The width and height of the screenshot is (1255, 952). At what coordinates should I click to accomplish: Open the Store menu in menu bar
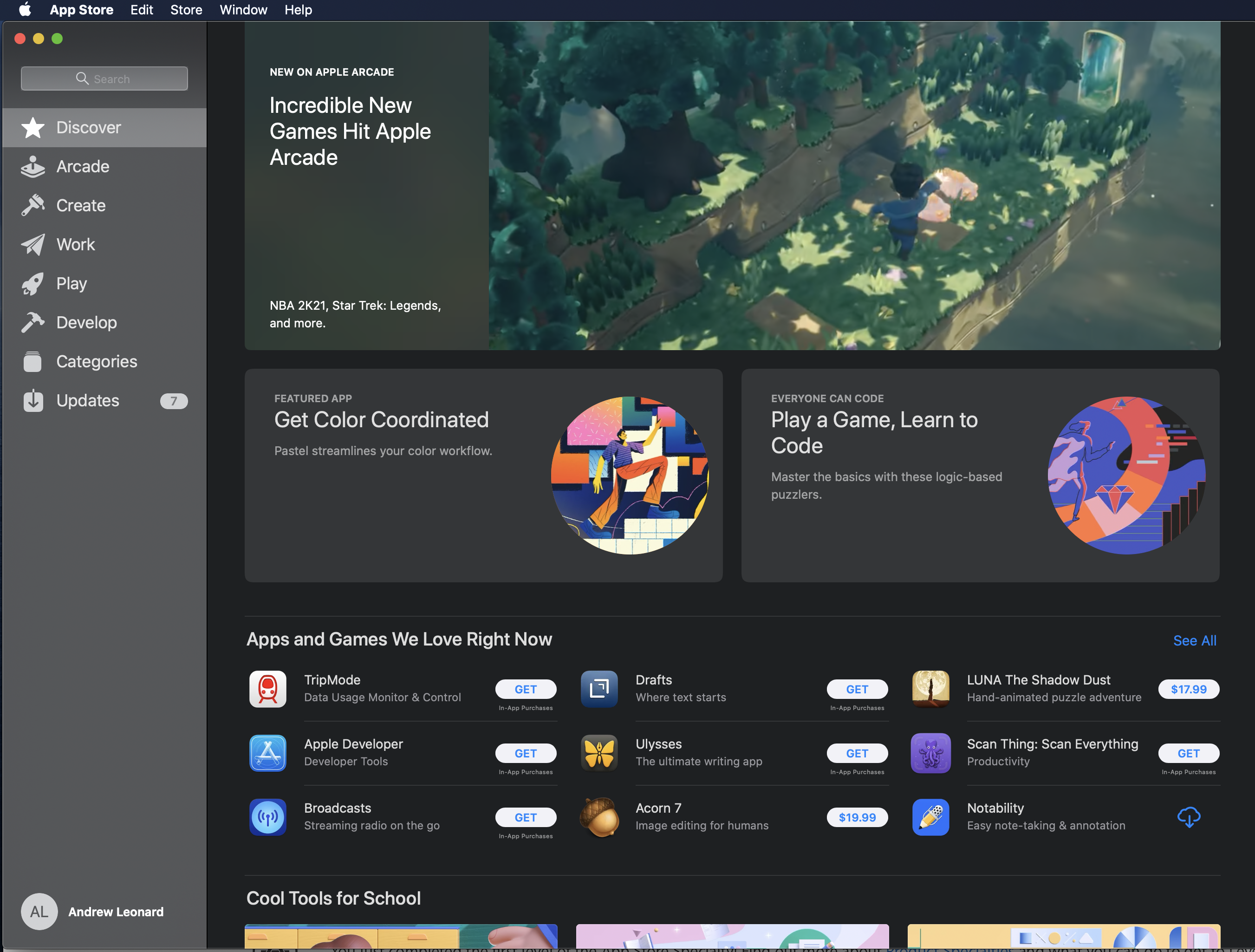pos(186,10)
